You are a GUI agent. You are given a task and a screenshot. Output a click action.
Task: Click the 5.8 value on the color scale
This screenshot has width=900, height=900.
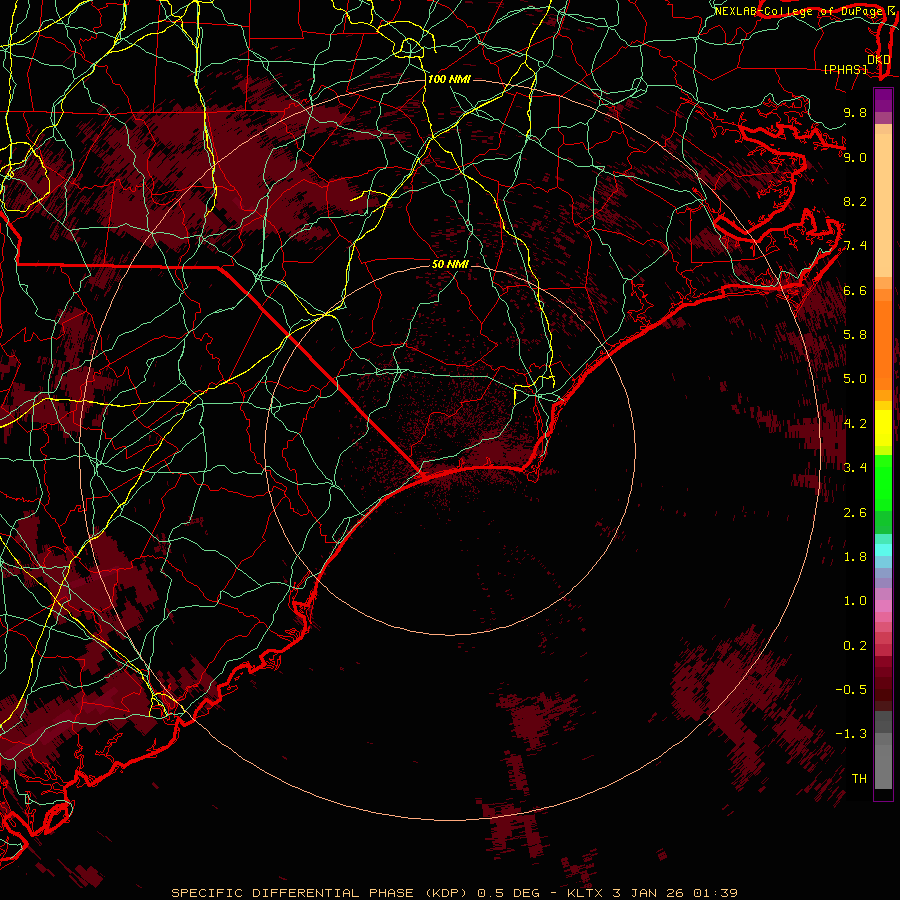coord(855,335)
